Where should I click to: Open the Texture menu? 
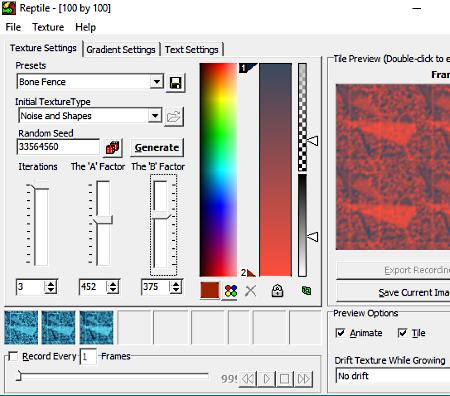[x=48, y=27]
